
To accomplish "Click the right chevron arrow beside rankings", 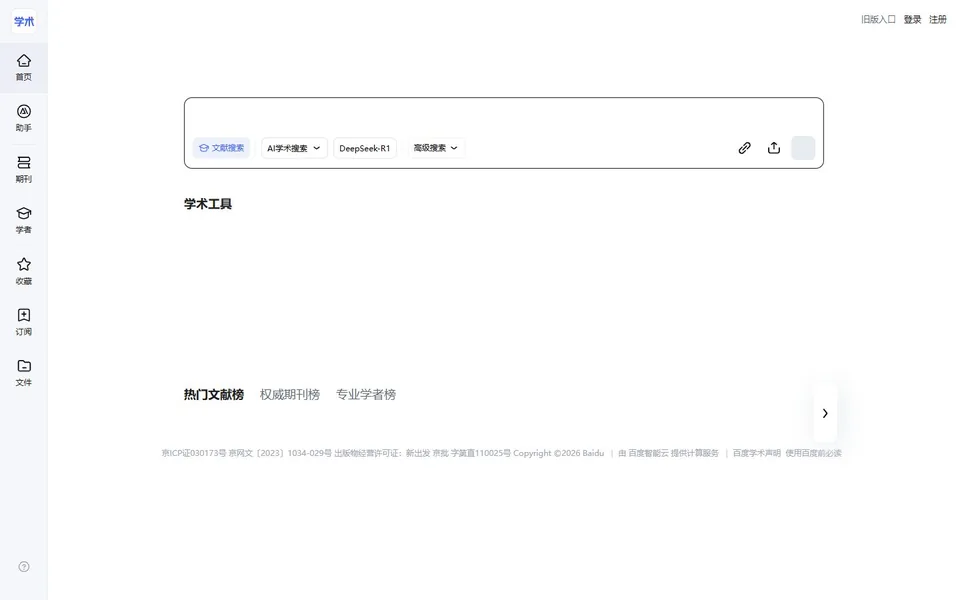I will tap(825, 413).
